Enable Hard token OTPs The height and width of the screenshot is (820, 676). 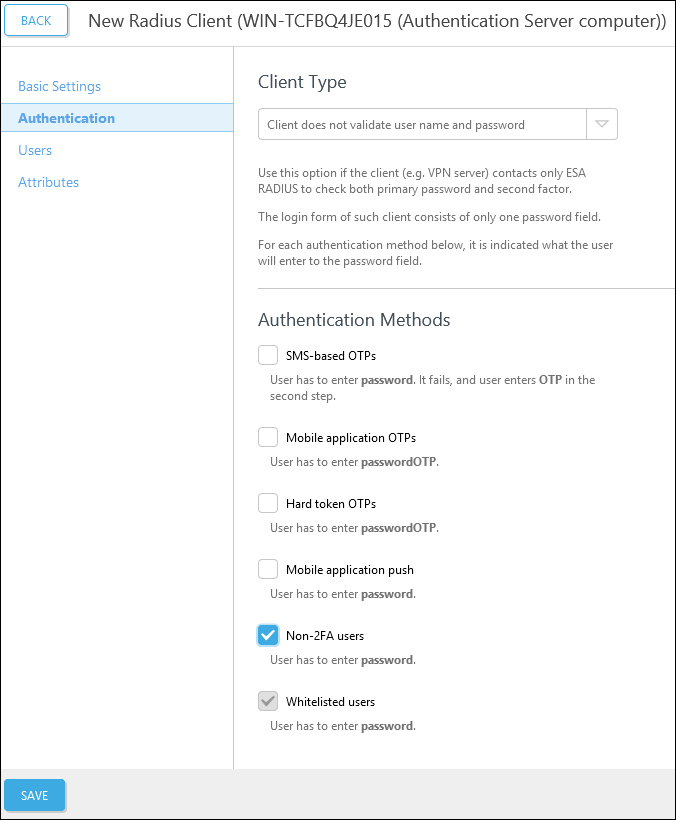click(x=268, y=502)
